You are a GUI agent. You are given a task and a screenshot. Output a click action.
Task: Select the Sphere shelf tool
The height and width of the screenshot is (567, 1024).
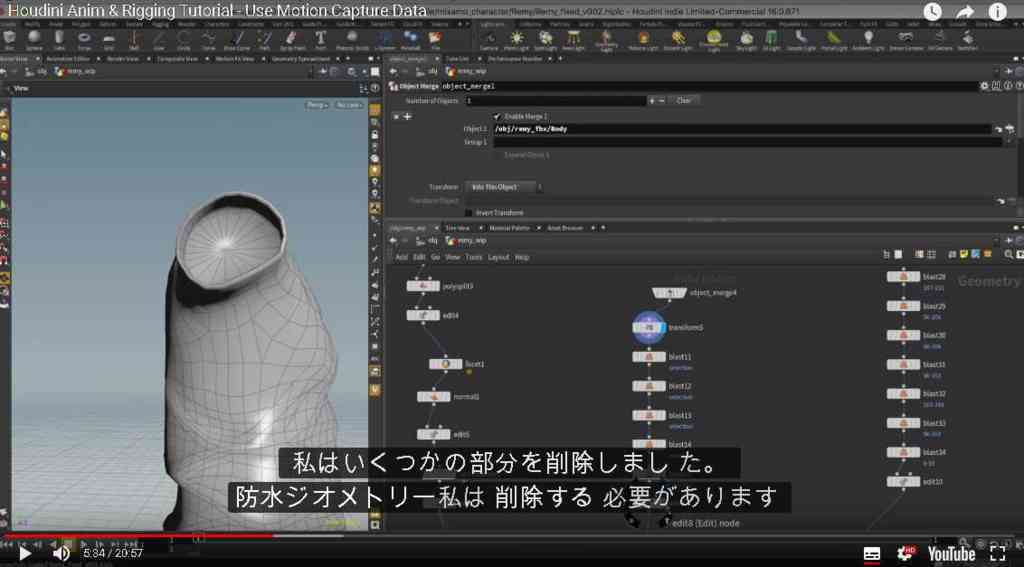(34, 40)
